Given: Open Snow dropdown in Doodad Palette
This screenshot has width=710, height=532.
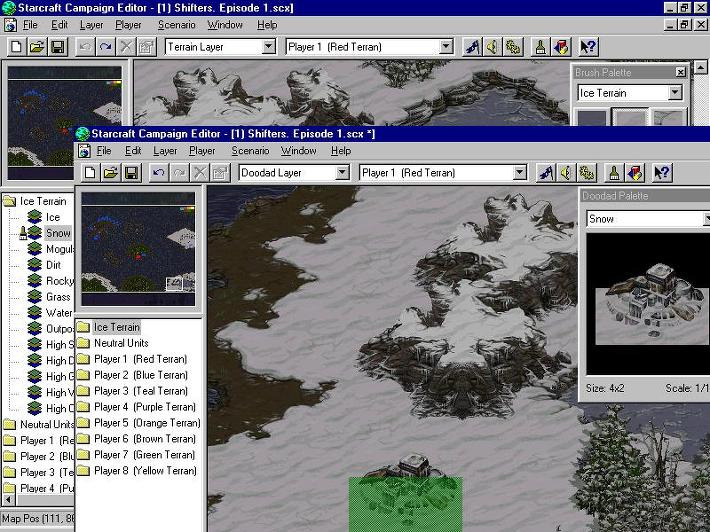Looking at the screenshot, I should tap(706, 219).
